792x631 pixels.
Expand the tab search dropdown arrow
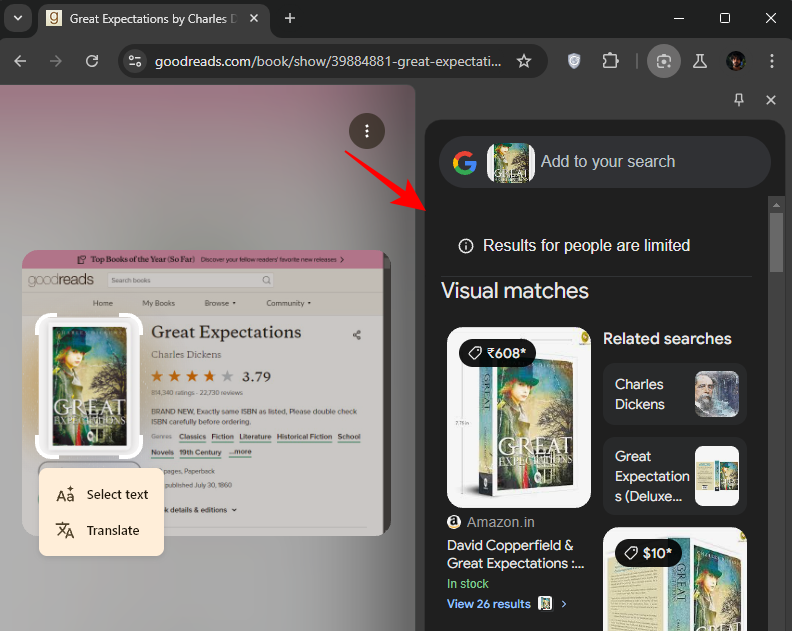pos(17,18)
